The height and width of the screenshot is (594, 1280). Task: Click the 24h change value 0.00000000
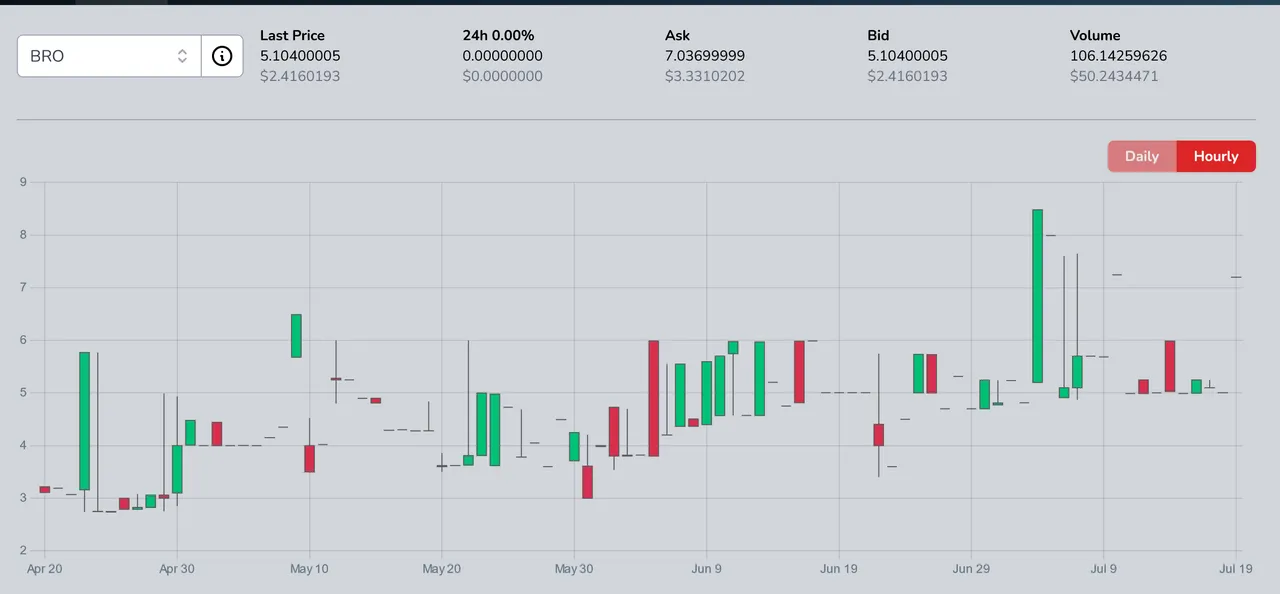502,56
